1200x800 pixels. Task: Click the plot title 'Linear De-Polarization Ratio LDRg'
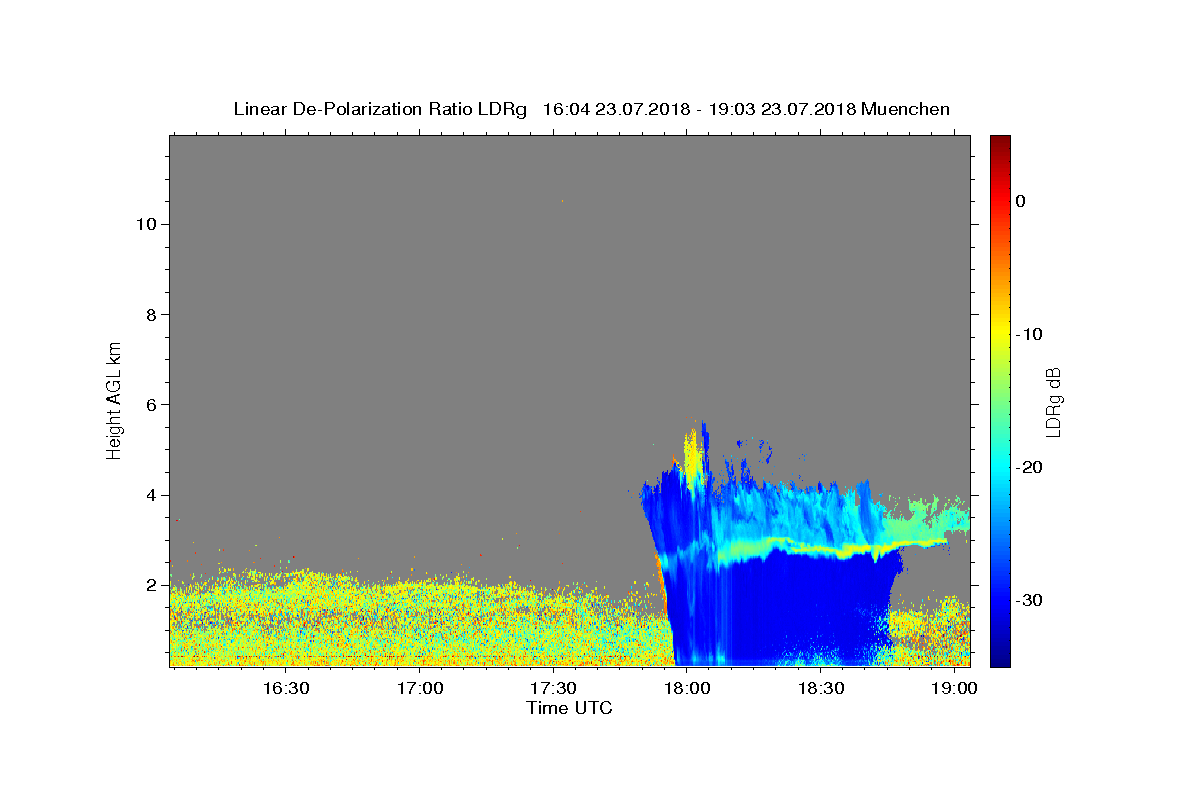[x=379, y=109]
